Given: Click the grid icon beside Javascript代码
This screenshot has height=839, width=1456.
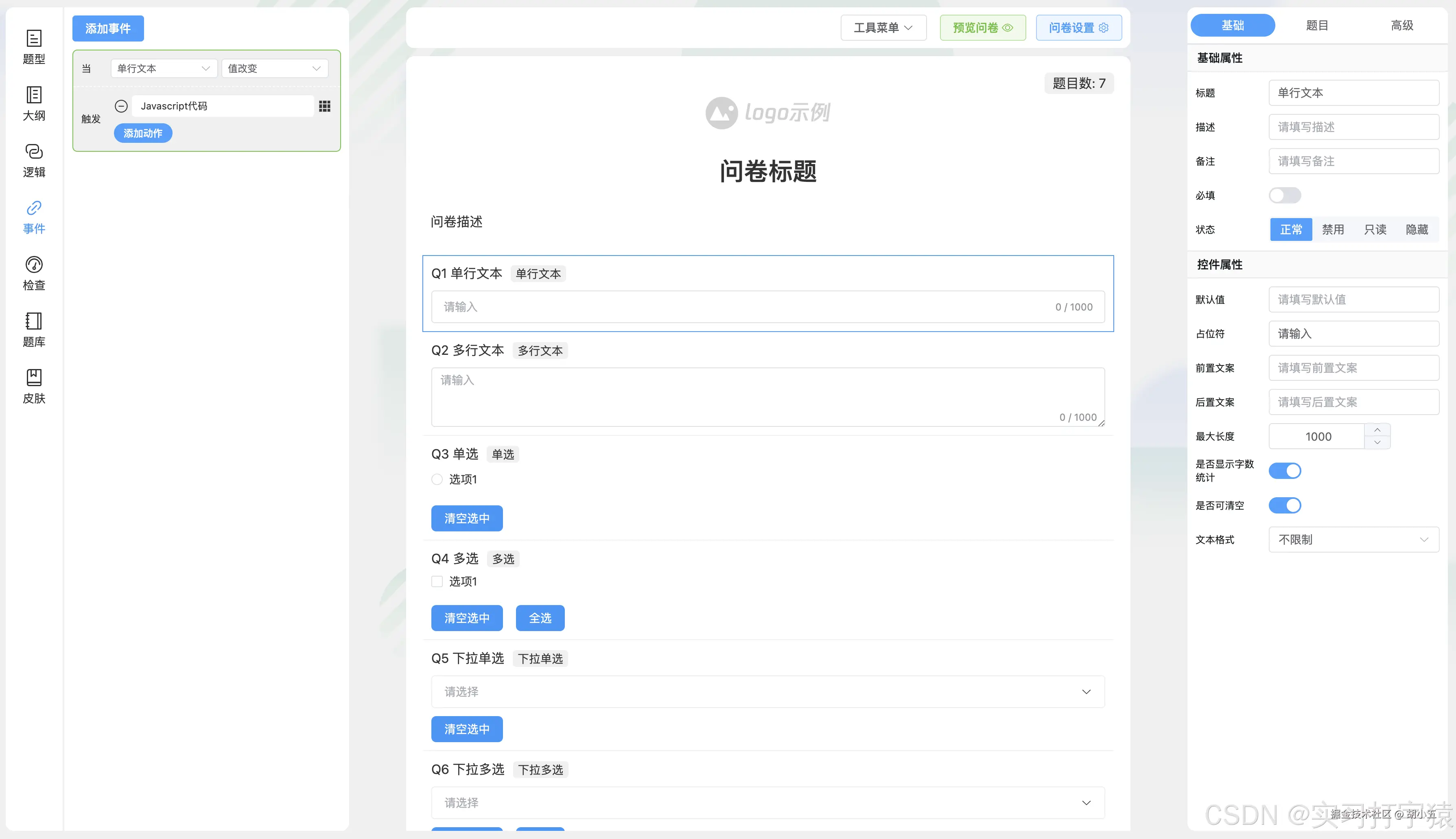Looking at the screenshot, I should tap(325, 105).
